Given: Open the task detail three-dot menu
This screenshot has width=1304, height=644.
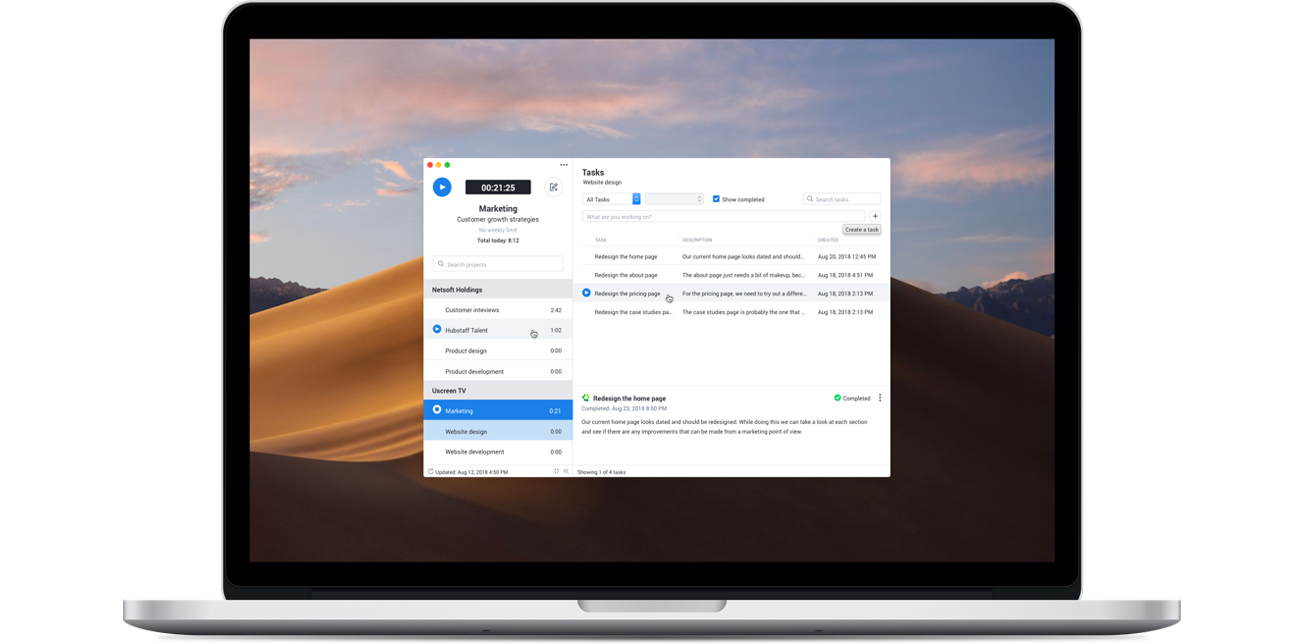Looking at the screenshot, I should 880,397.
